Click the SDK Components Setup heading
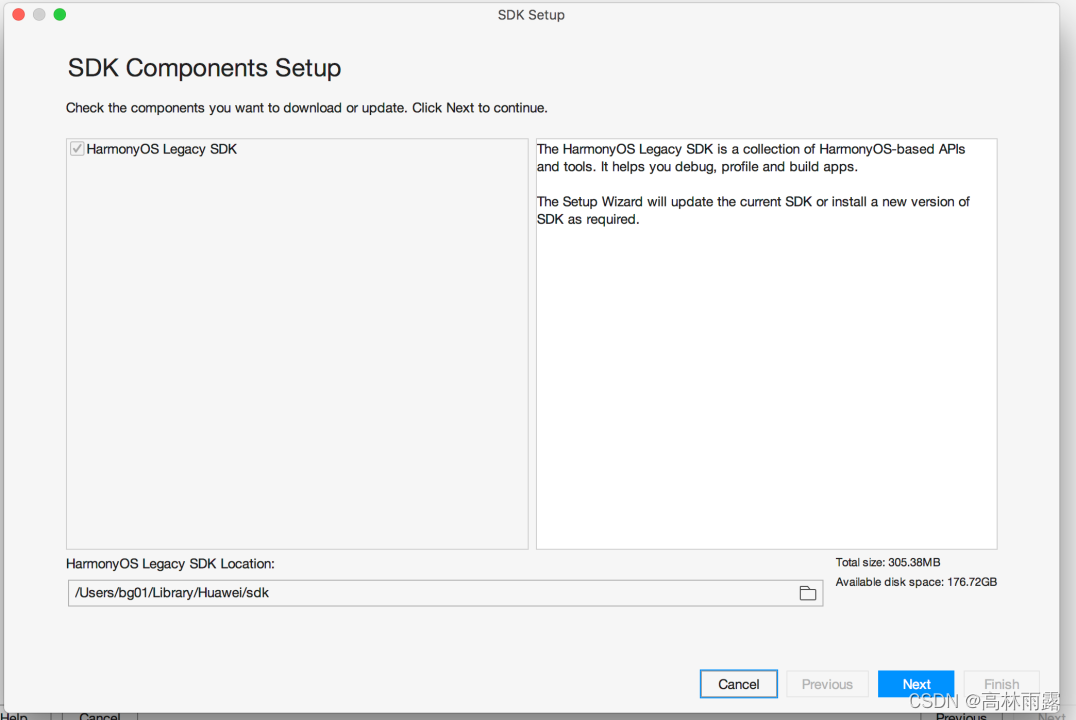Screen dimensions: 1076x720 [204, 68]
